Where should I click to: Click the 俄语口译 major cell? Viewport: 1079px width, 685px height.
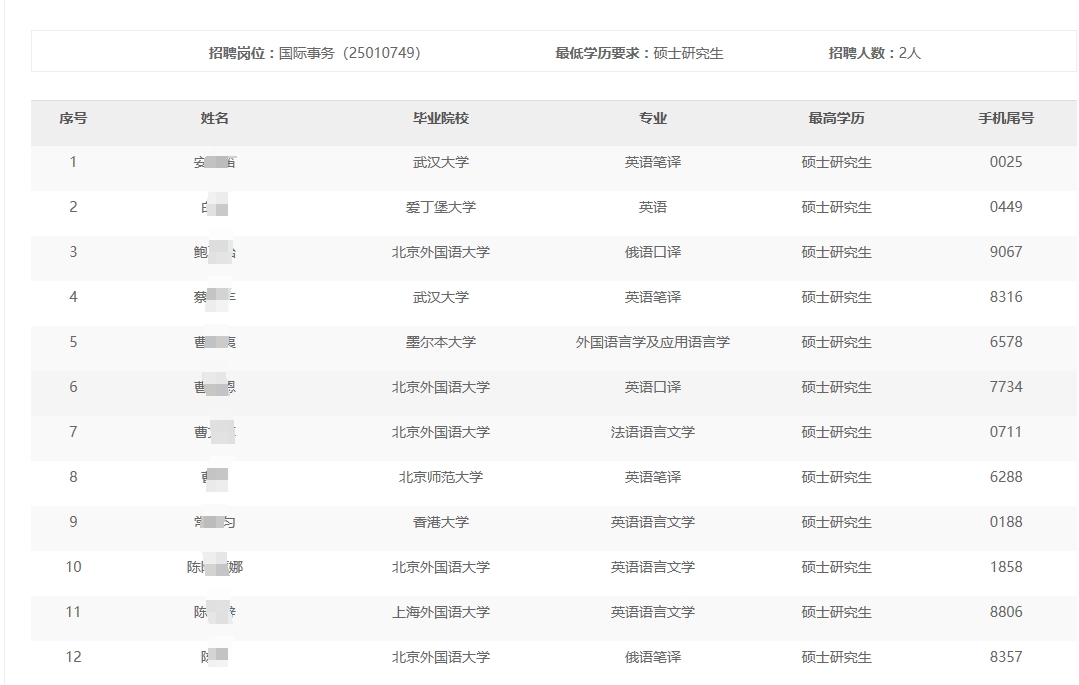tap(653, 252)
